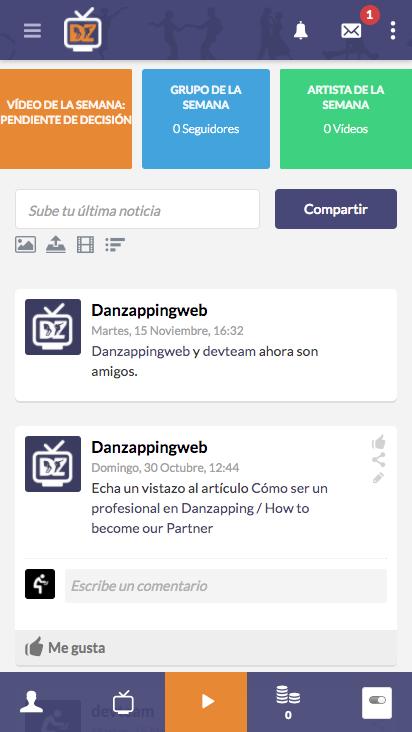Open coins balance in bottom bar

(x=288, y=703)
